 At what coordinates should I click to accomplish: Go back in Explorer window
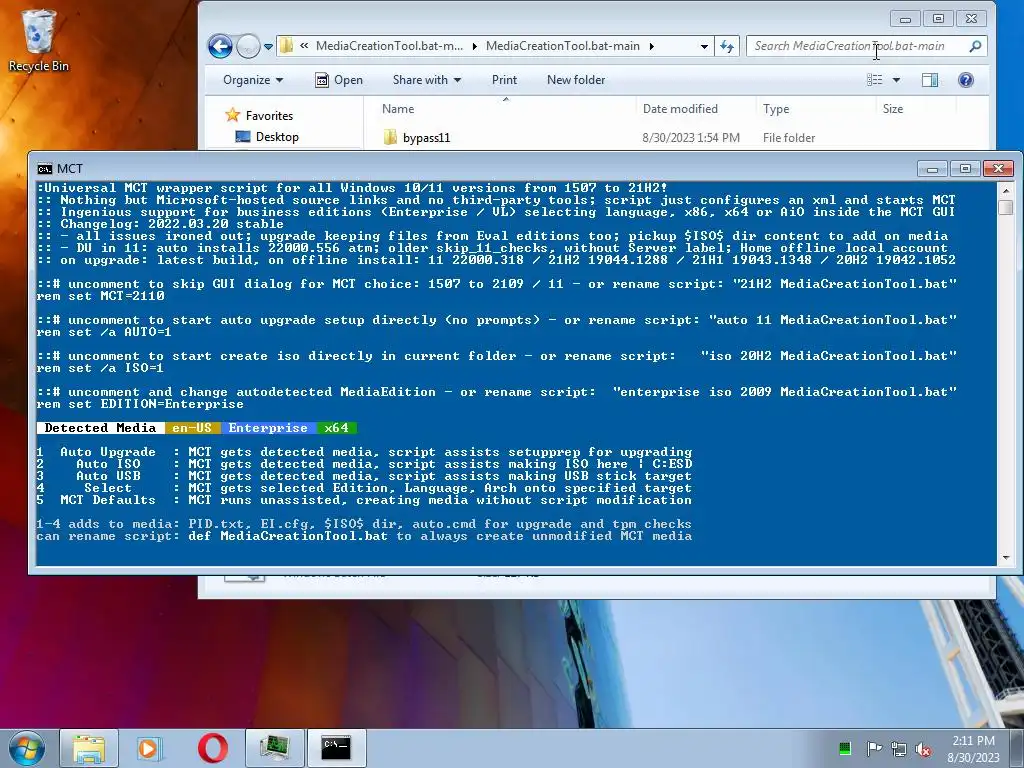pos(220,46)
